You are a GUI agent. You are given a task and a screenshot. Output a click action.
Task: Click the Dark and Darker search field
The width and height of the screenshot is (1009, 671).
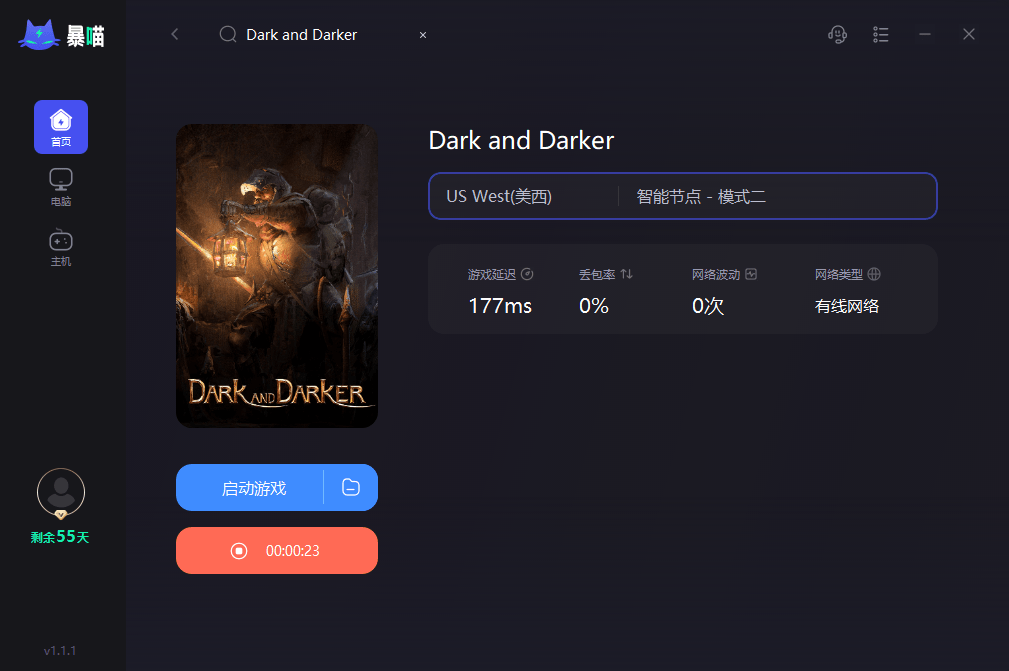click(x=300, y=34)
